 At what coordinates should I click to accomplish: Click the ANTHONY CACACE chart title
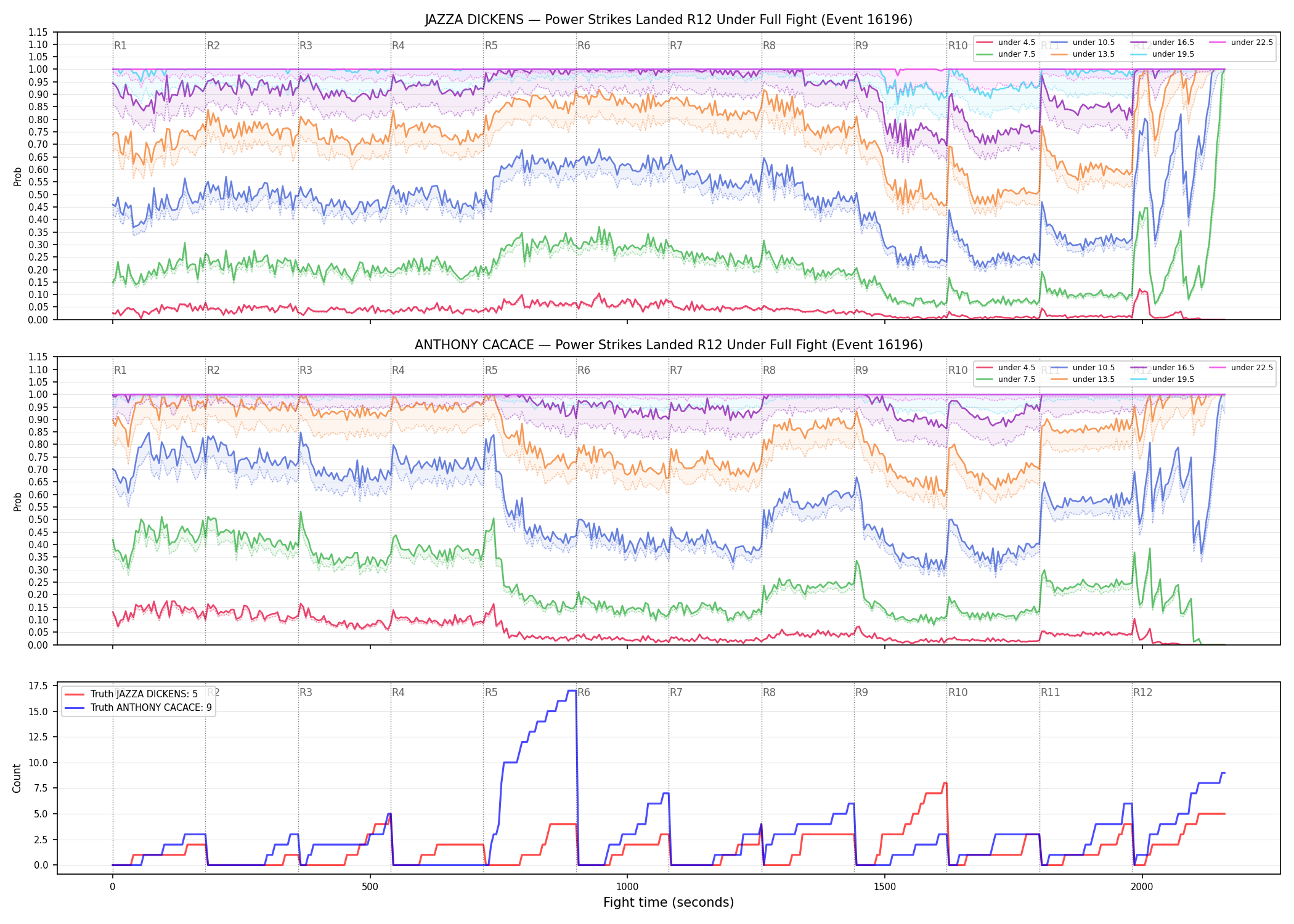pyautogui.click(x=669, y=345)
